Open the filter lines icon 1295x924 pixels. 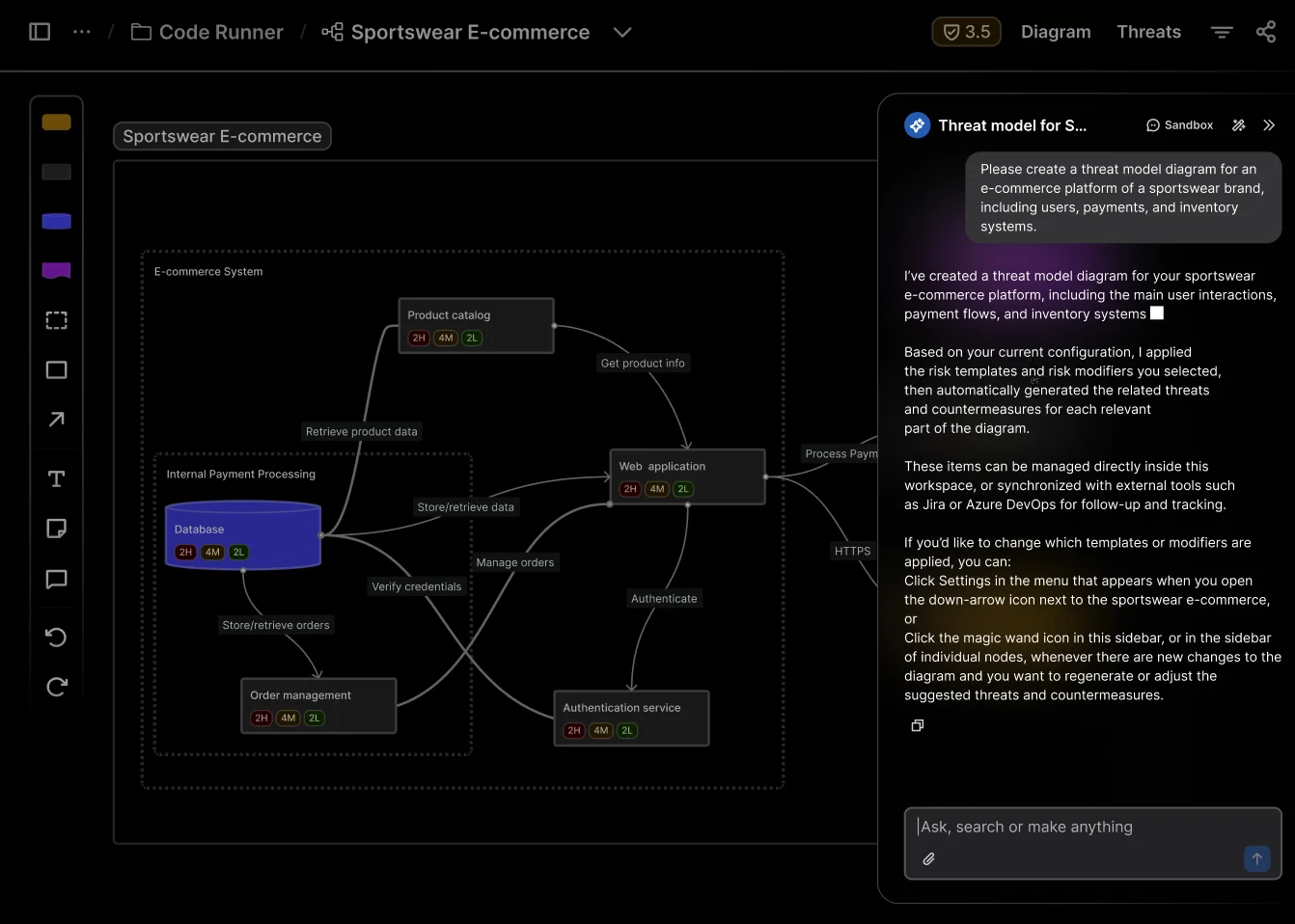(1222, 32)
